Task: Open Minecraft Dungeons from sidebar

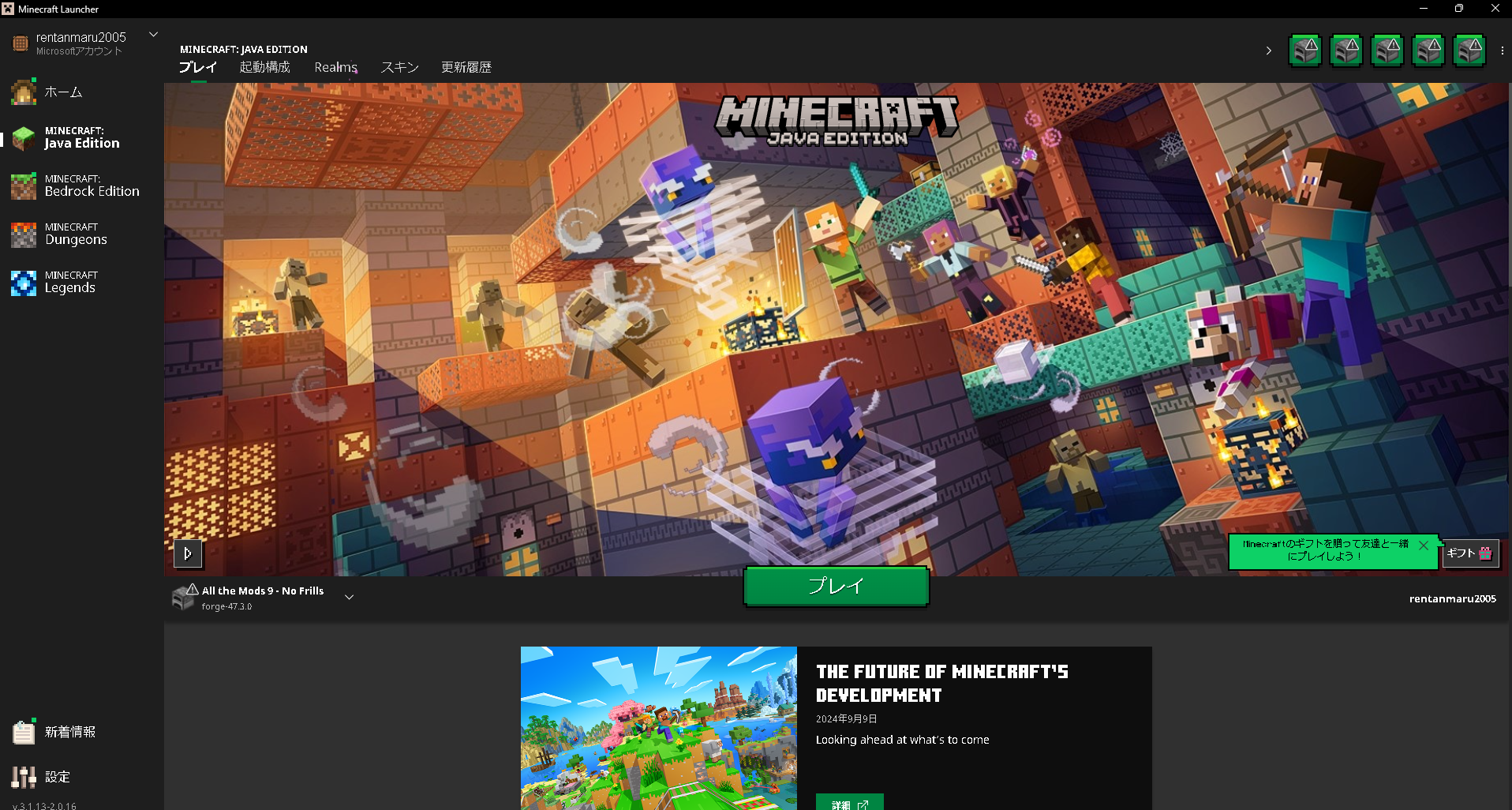Action: click(x=24, y=234)
